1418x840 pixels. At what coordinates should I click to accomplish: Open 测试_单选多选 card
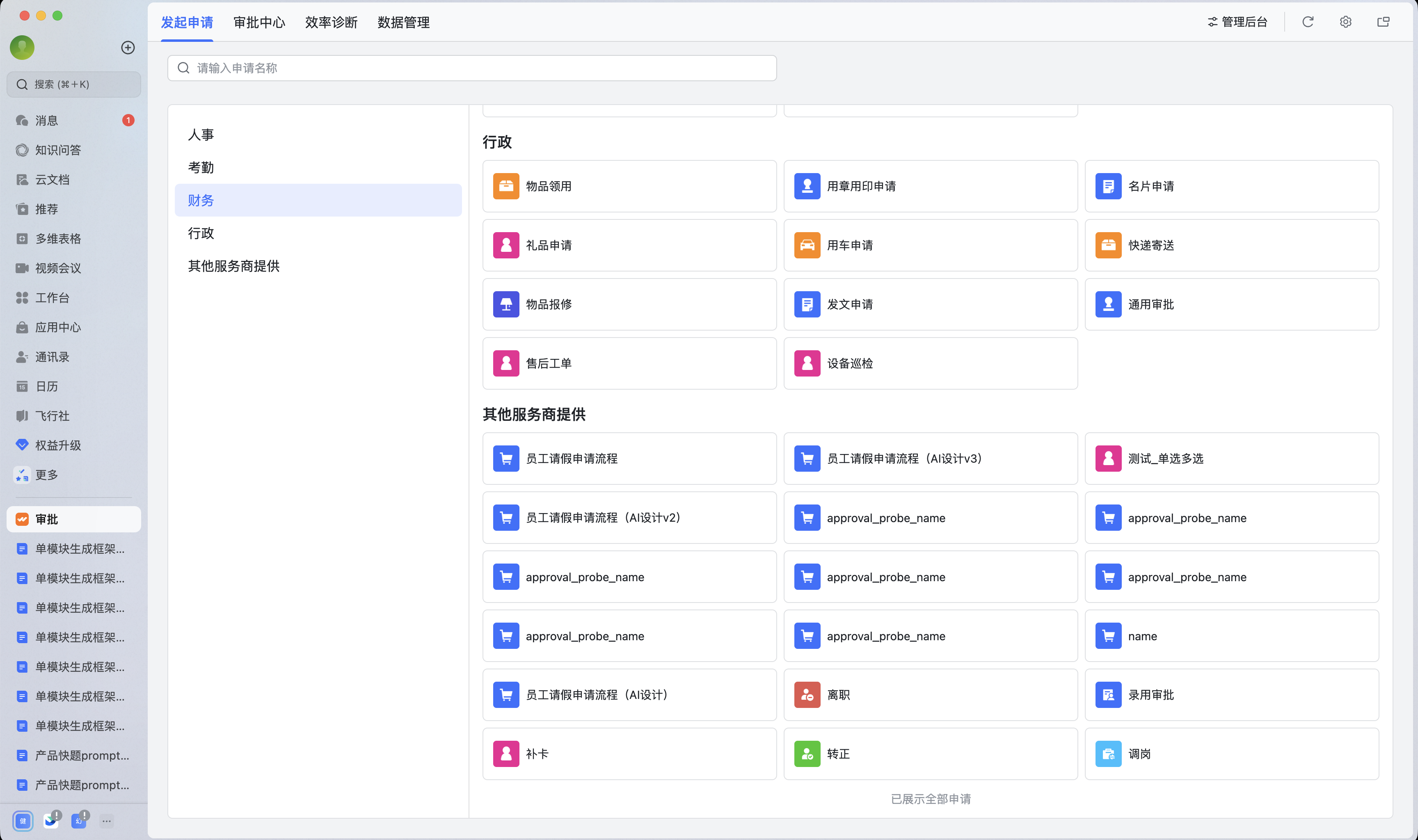pyautogui.click(x=1232, y=459)
